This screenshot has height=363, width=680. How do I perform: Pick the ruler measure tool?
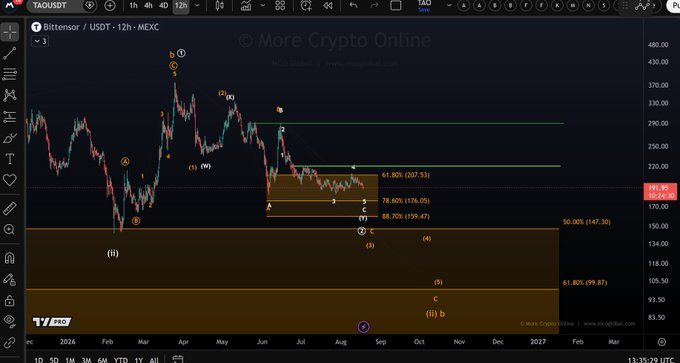coord(10,209)
